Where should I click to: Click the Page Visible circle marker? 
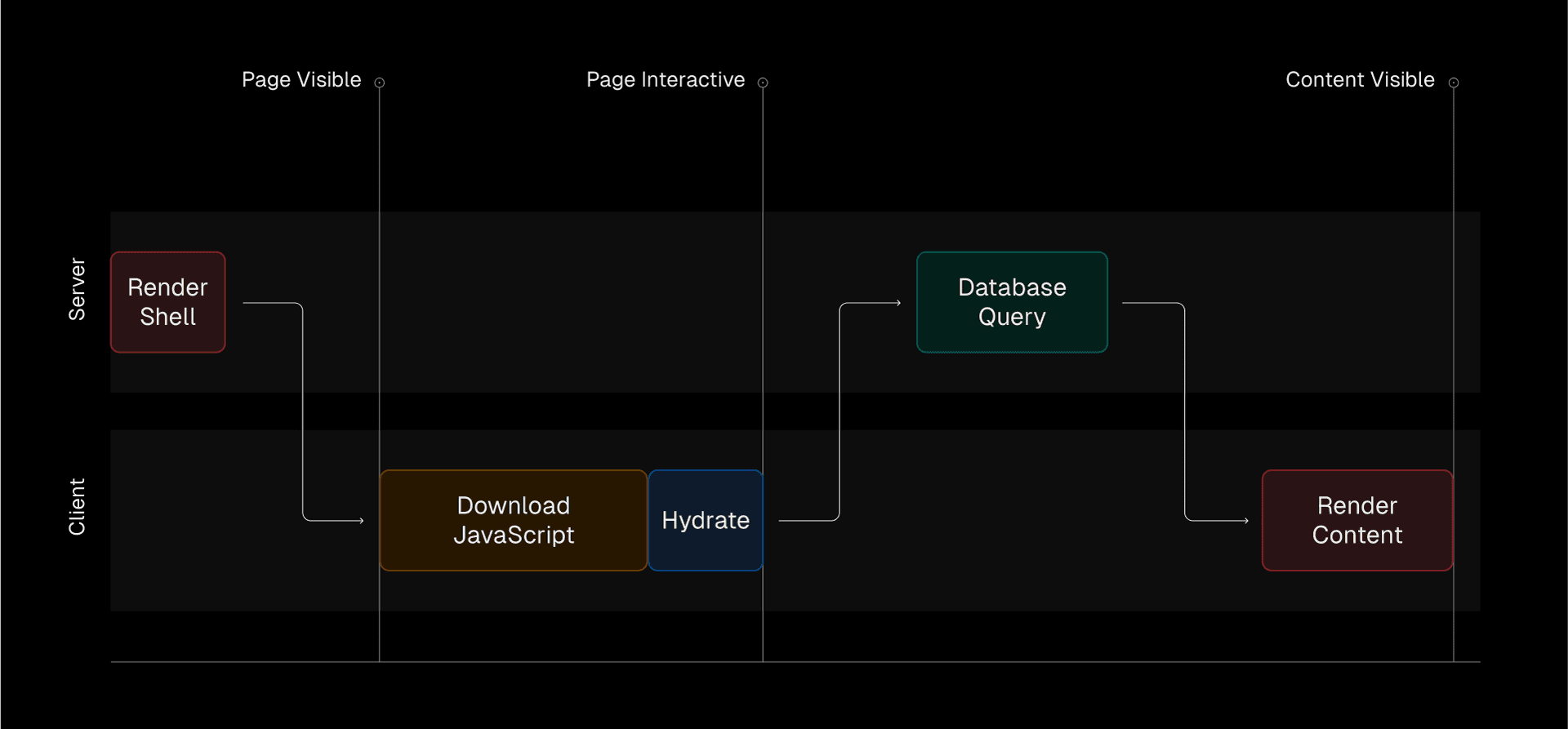[380, 82]
